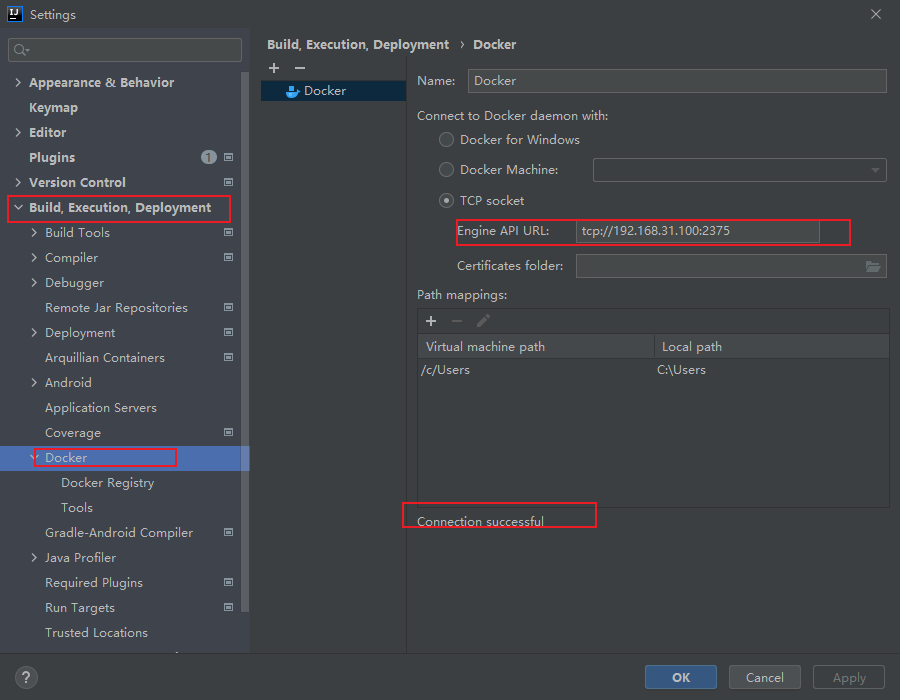The width and height of the screenshot is (900, 700).
Task: Click the Certificates folder text field
Action: tap(731, 266)
